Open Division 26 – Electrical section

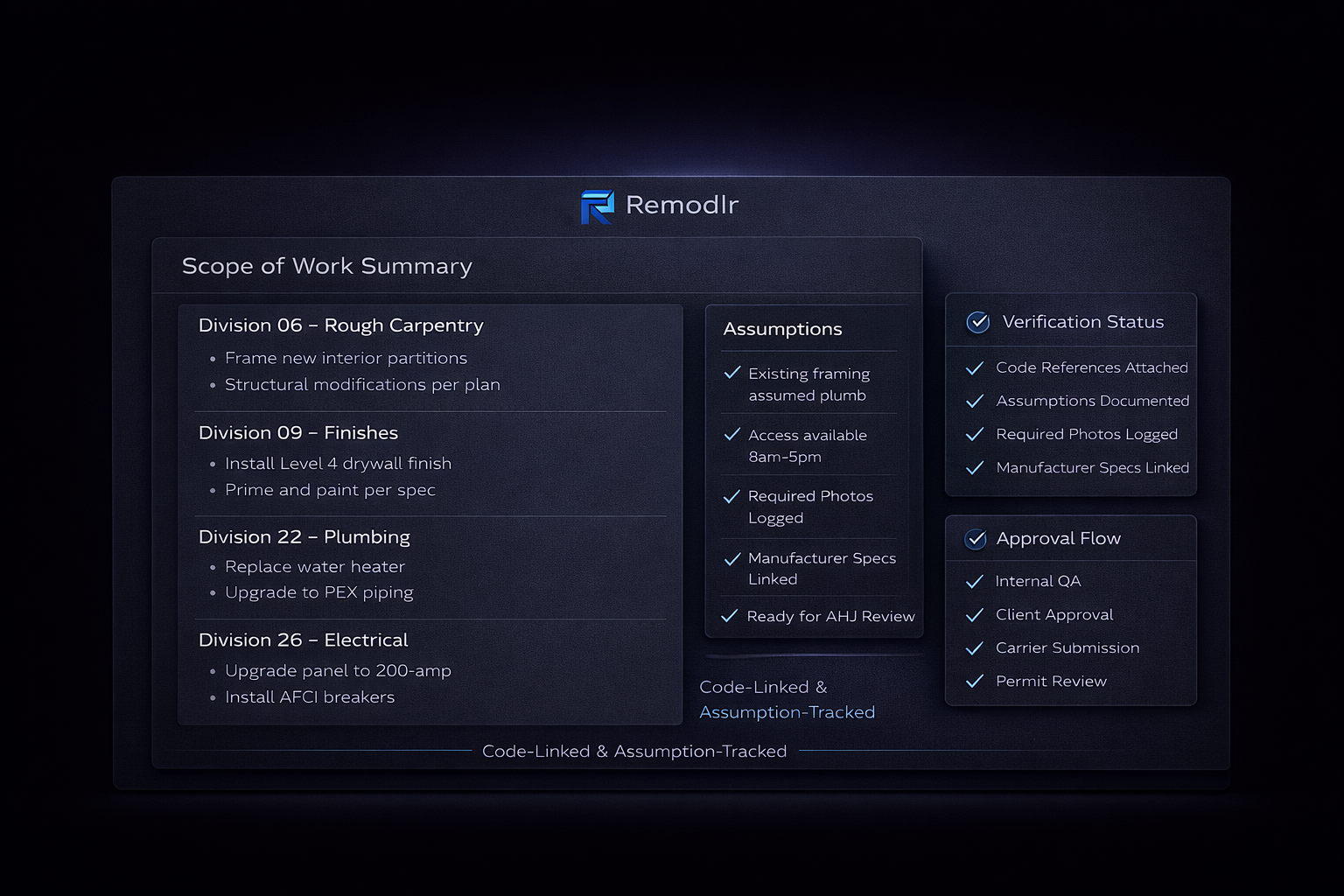coord(303,640)
